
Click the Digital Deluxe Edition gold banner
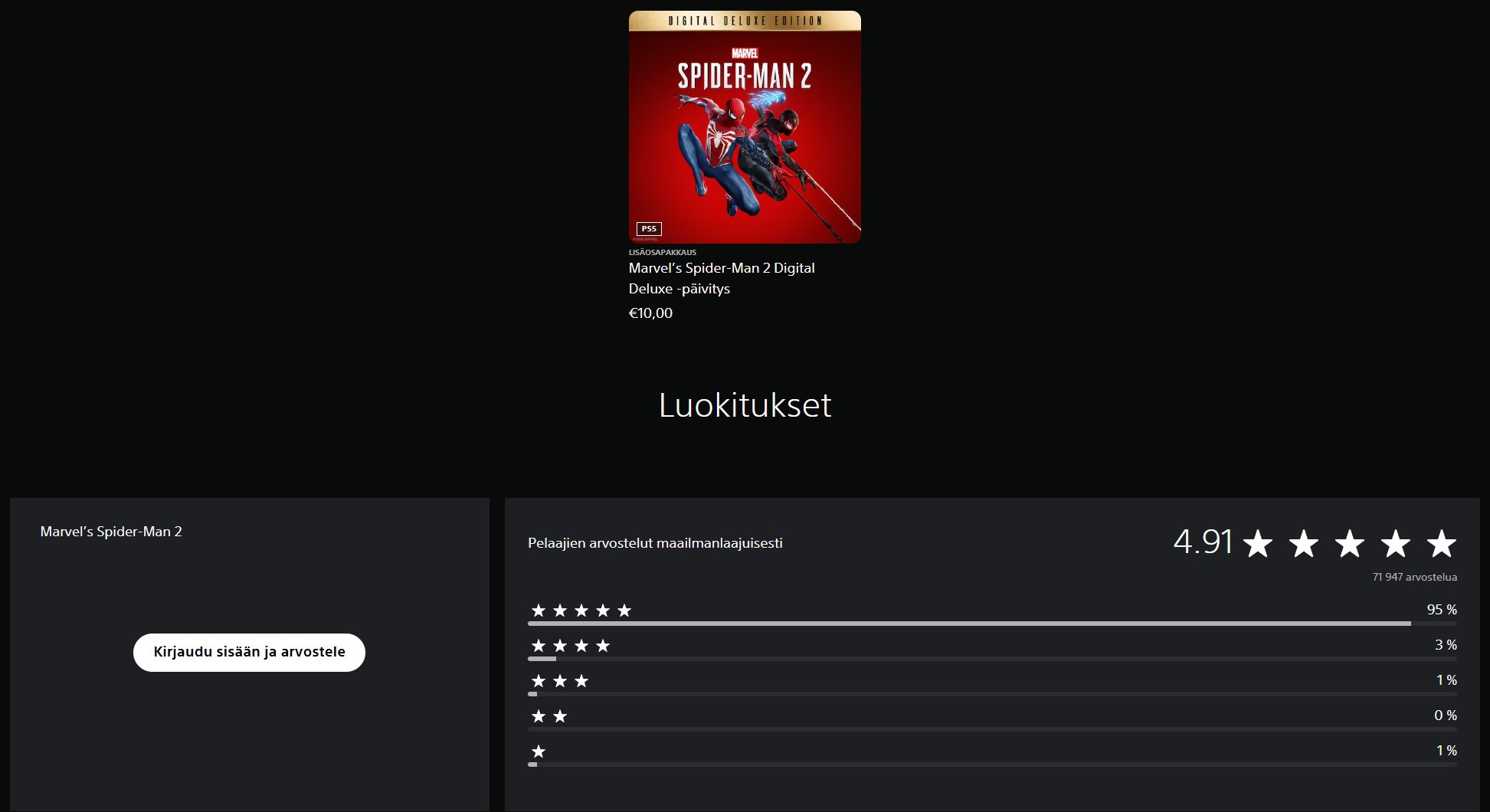tap(745, 21)
